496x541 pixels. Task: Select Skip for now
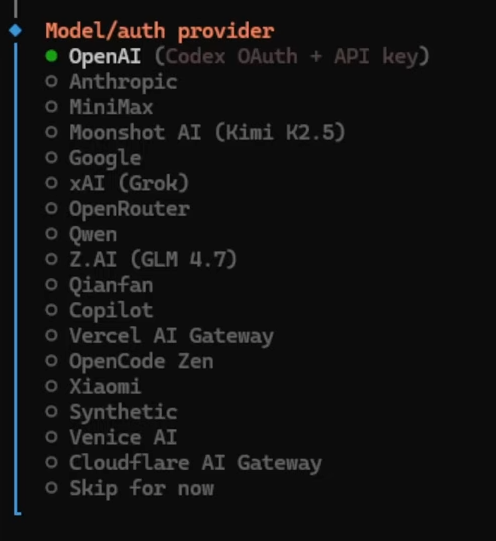[x=129, y=489]
